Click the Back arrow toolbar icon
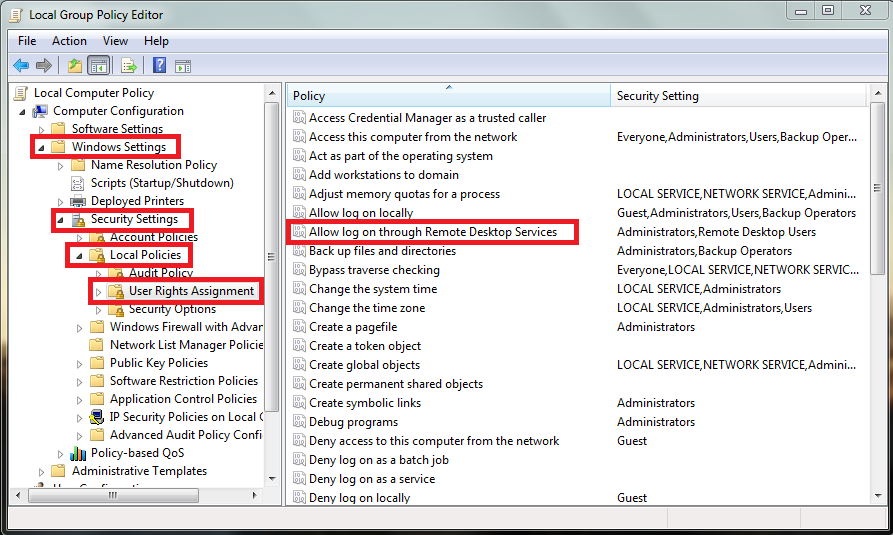The image size is (893, 535). [21, 66]
